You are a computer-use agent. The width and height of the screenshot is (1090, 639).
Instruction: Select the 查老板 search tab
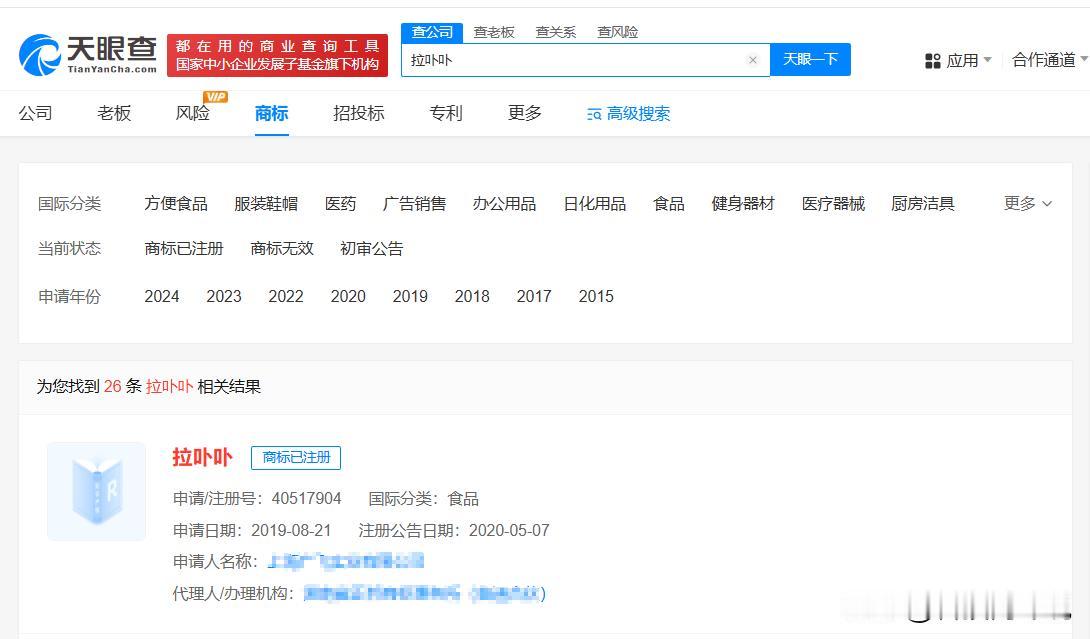[494, 32]
